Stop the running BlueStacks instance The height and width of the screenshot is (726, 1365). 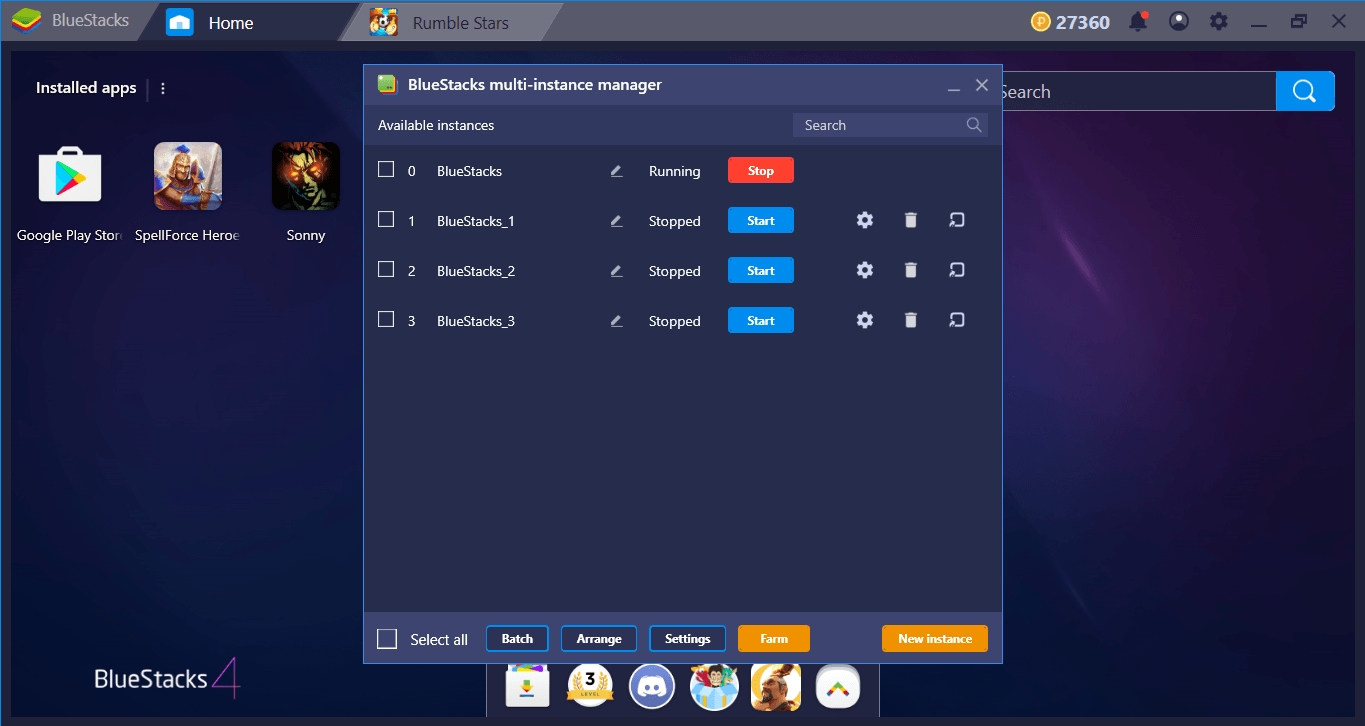point(761,171)
